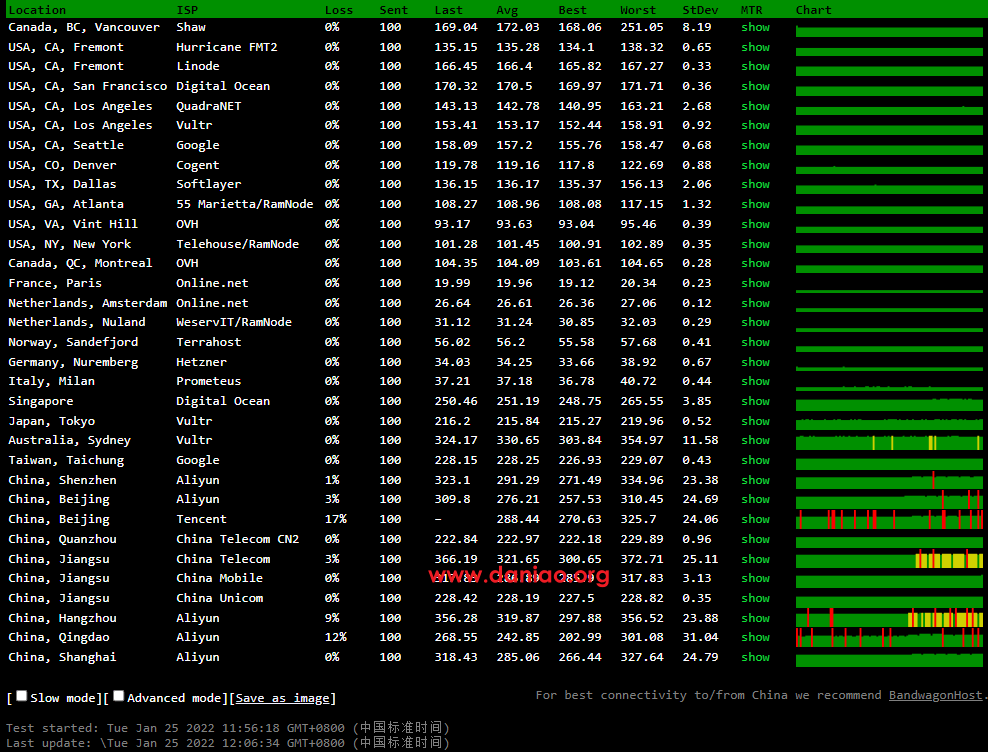Click the Save as image link
Image resolution: width=988 pixels, height=752 pixels.
pos(283,698)
